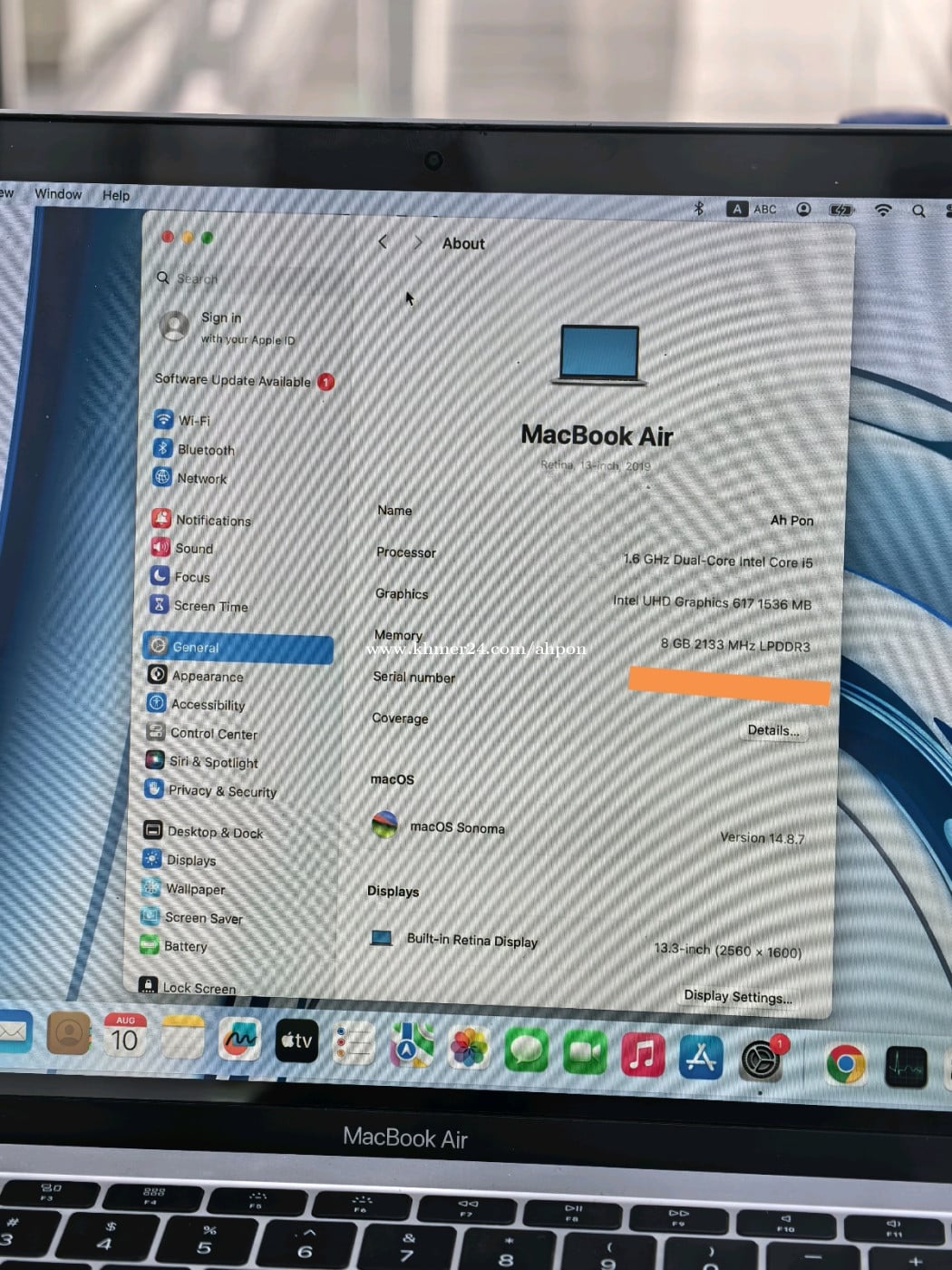Viewport: 952px width, 1270px height.
Task: Open Spotlight search in menu bar
Action: click(918, 210)
